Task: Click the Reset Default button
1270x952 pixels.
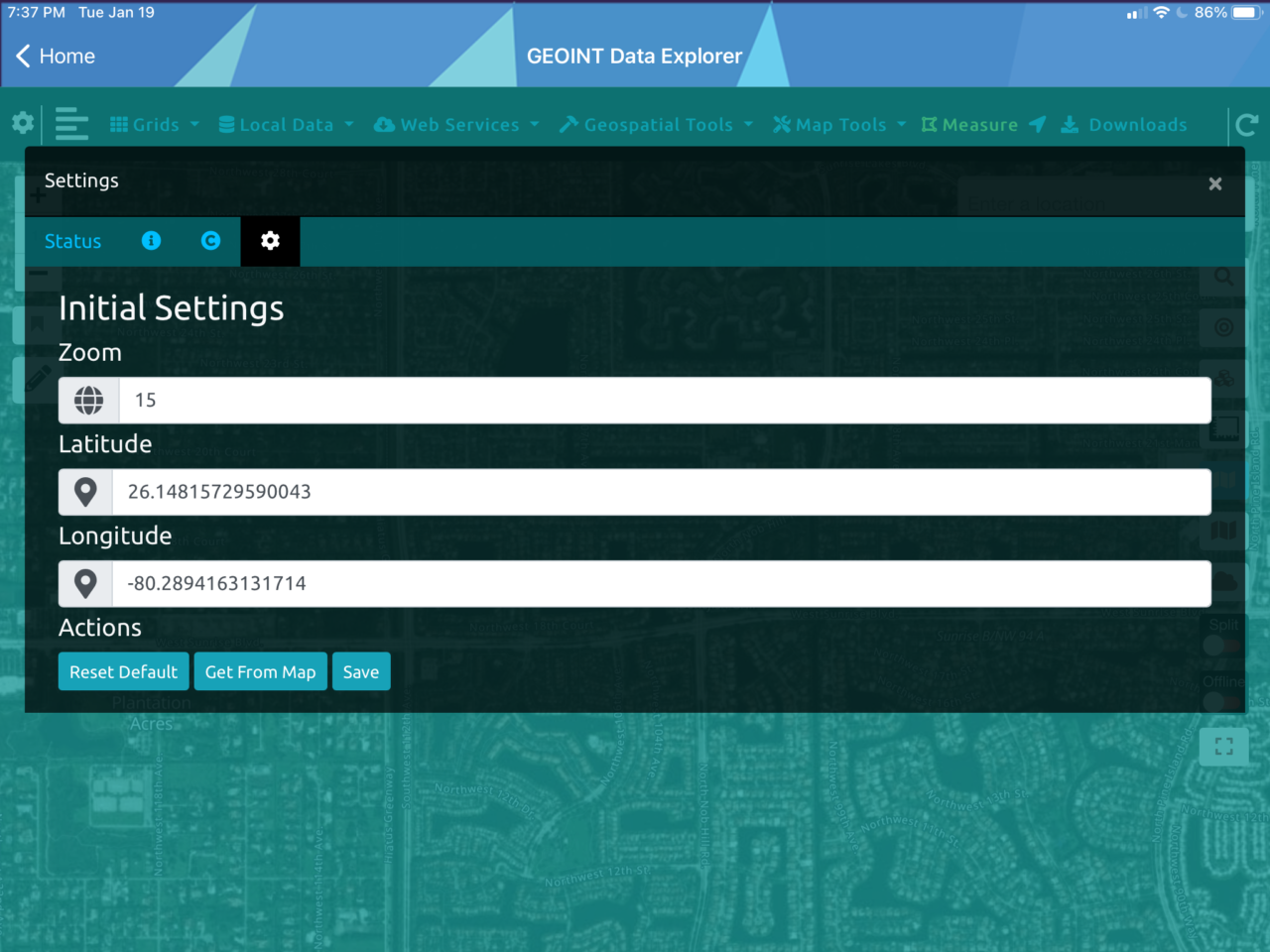Action: pos(124,671)
